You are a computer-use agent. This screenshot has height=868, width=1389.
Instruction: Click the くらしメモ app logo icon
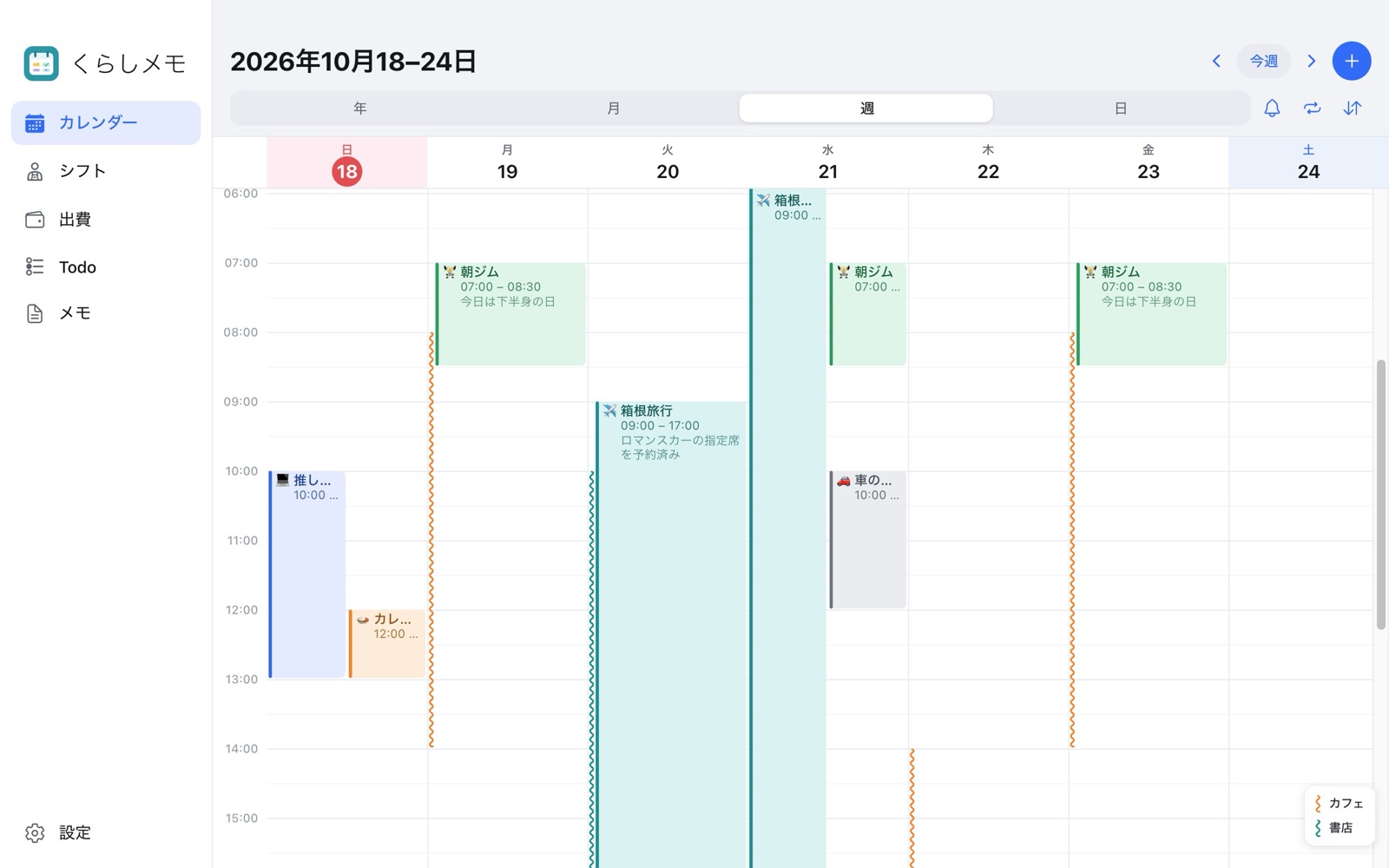pyautogui.click(x=41, y=63)
